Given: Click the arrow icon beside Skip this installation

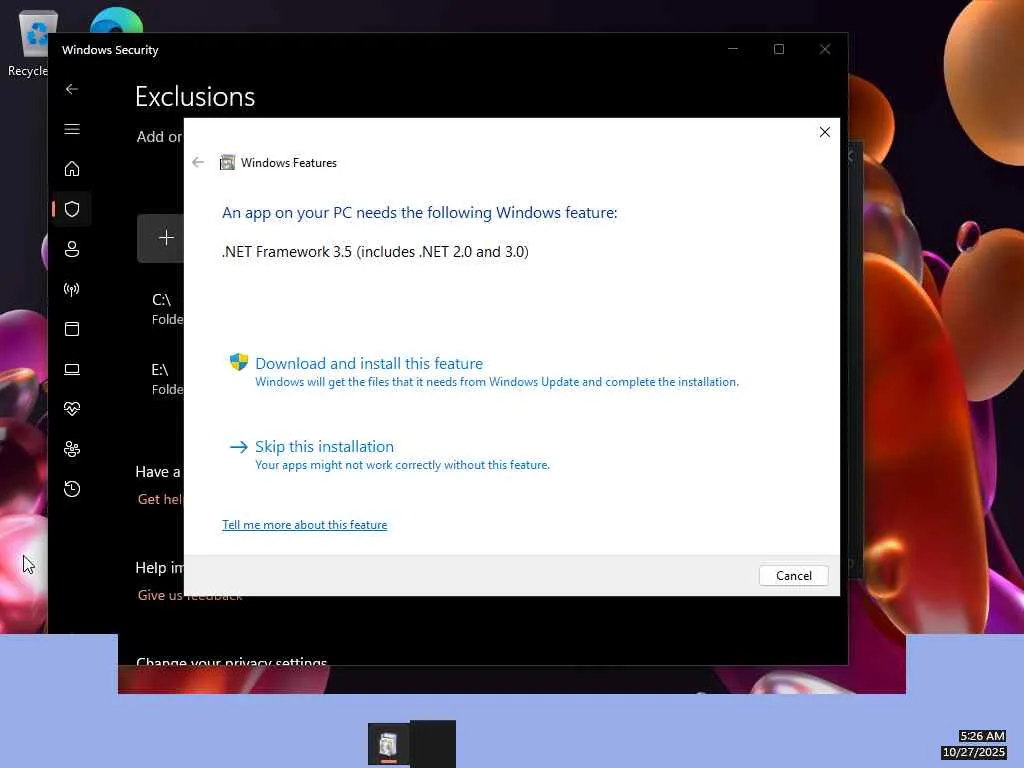Looking at the screenshot, I should coord(239,447).
